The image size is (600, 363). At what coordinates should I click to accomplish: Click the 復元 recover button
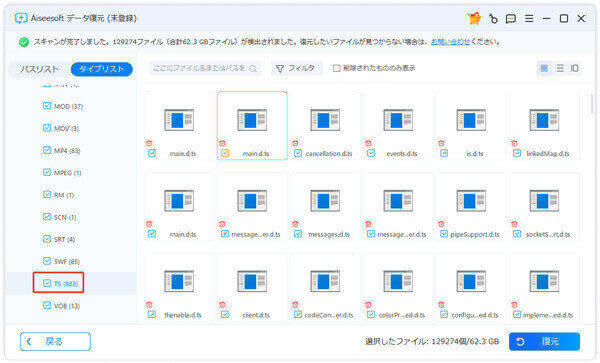[545, 341]
